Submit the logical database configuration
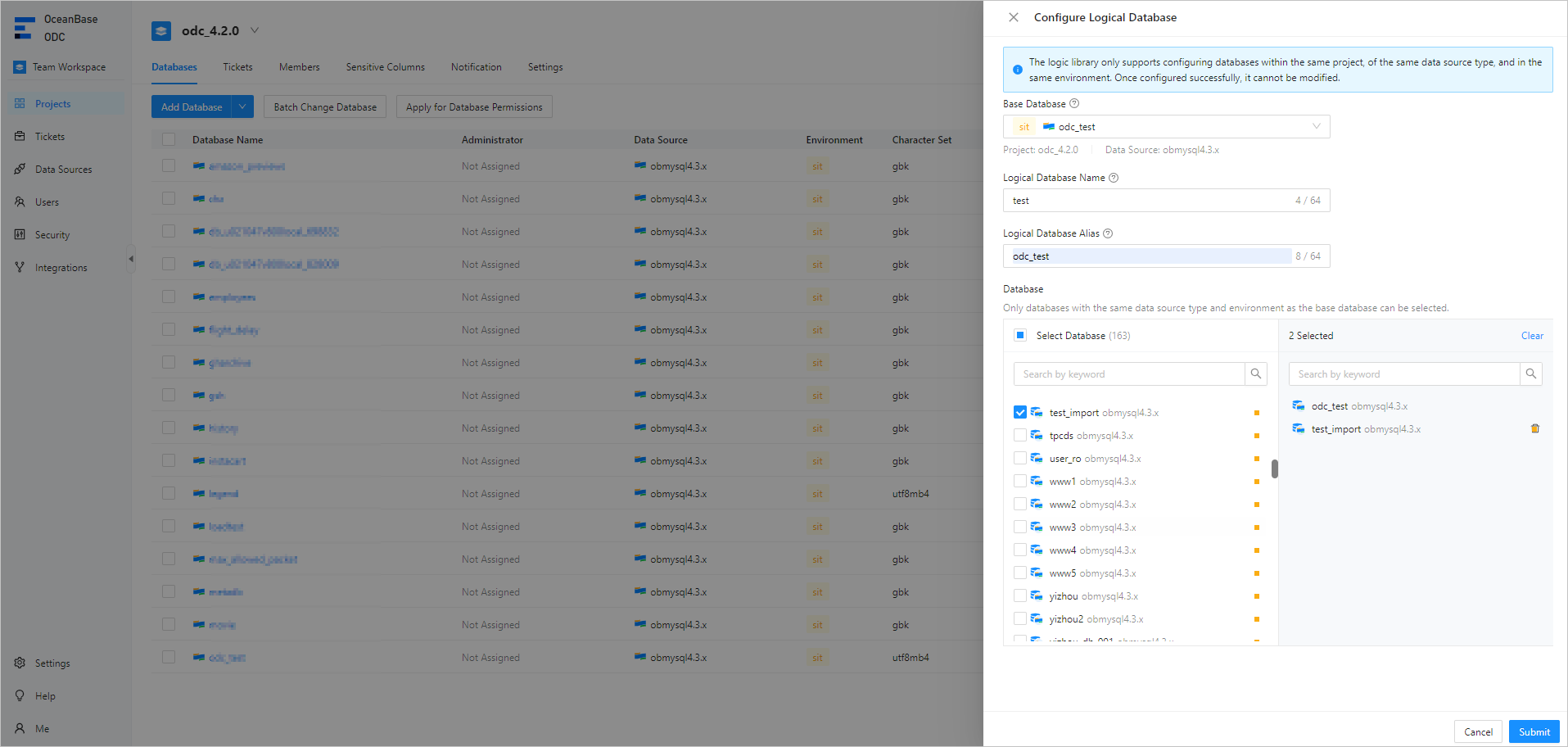 tap(1534, 731)
